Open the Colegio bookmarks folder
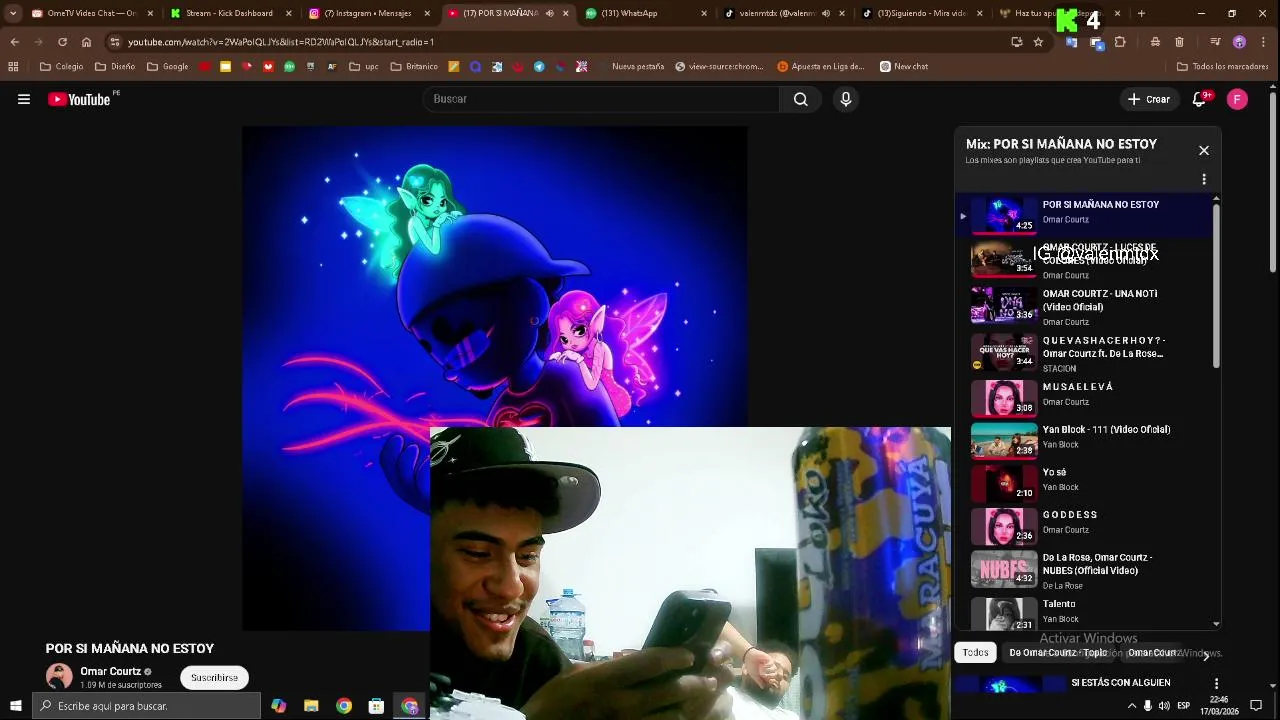The image size is (1280, 720). 61,67
